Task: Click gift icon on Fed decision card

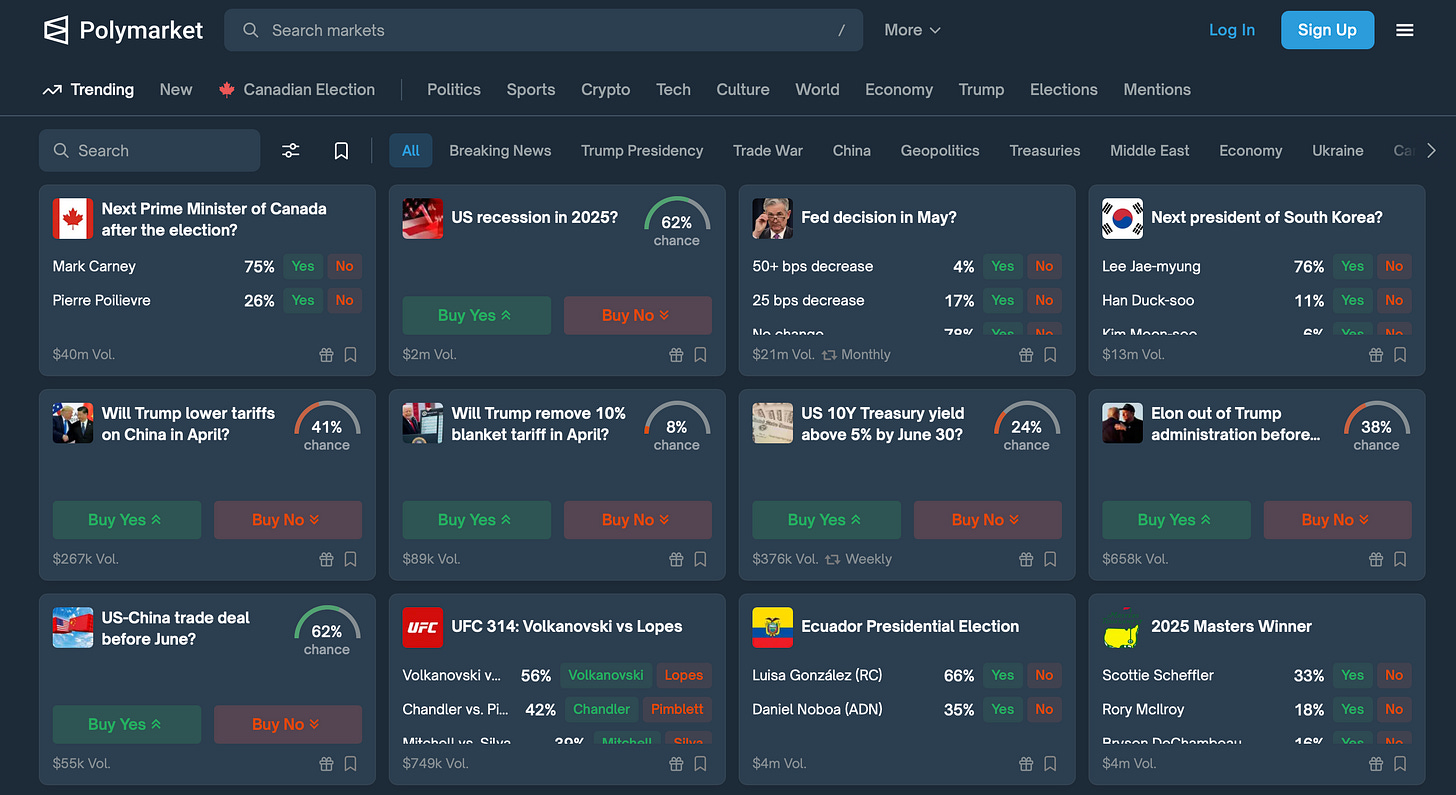Action: click(x=1026, y=354)
